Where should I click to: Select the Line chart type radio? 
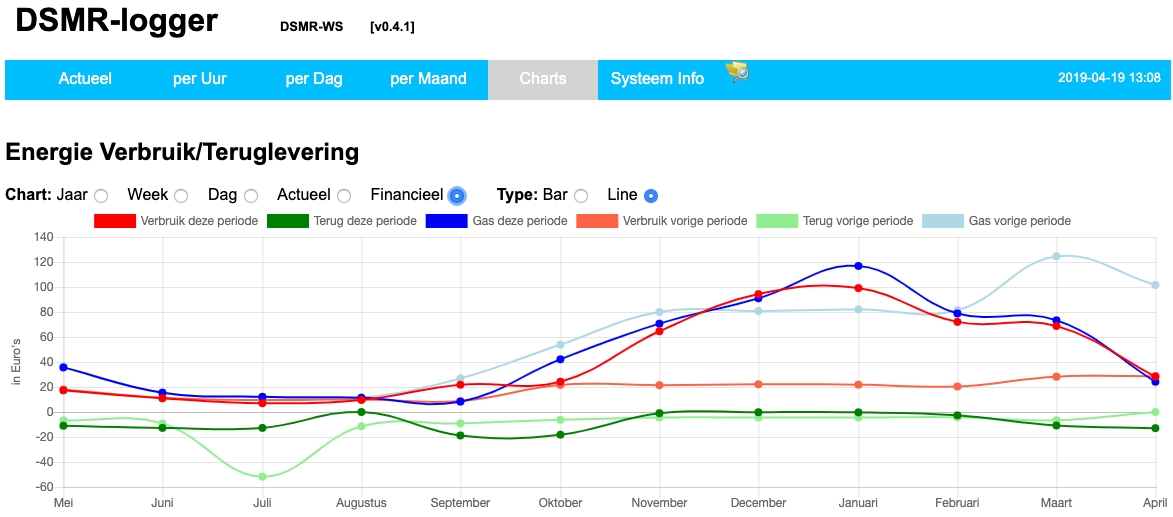[x=651, y=196]
